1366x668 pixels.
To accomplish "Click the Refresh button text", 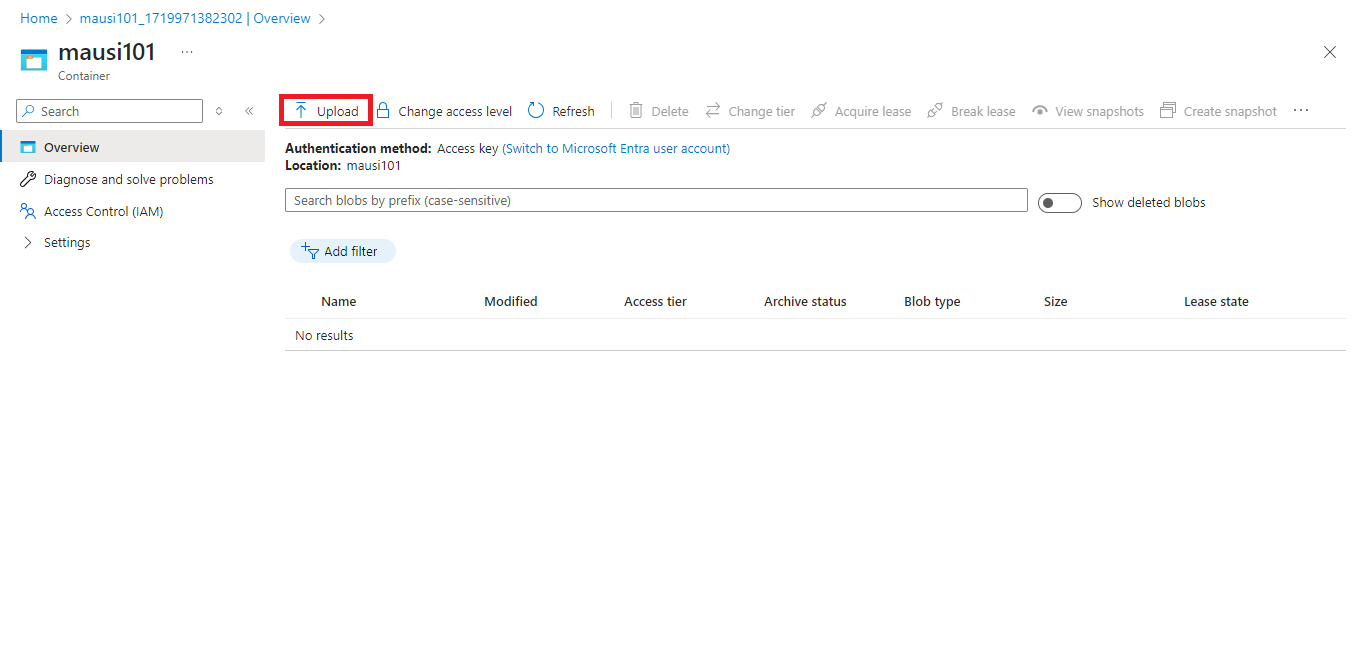I will point(574,112).
